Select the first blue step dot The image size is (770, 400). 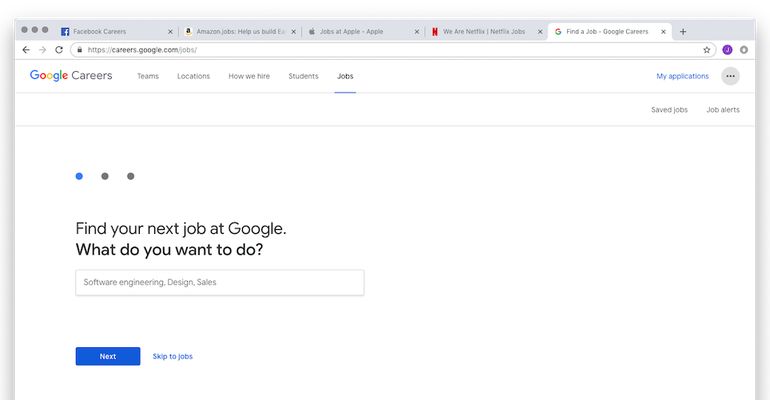79,176
